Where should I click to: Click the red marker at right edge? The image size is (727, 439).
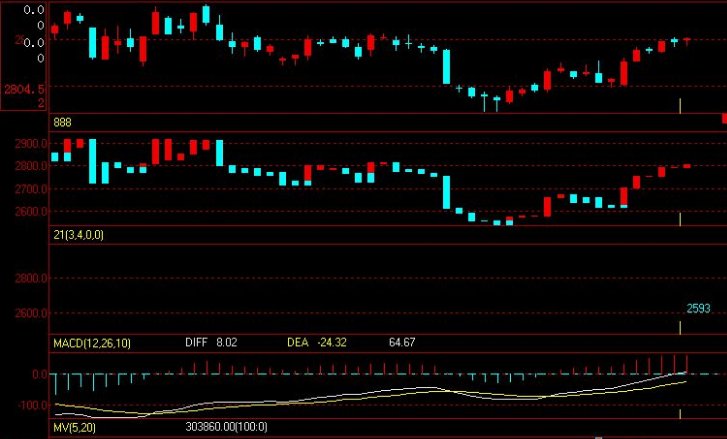[723, 119]
